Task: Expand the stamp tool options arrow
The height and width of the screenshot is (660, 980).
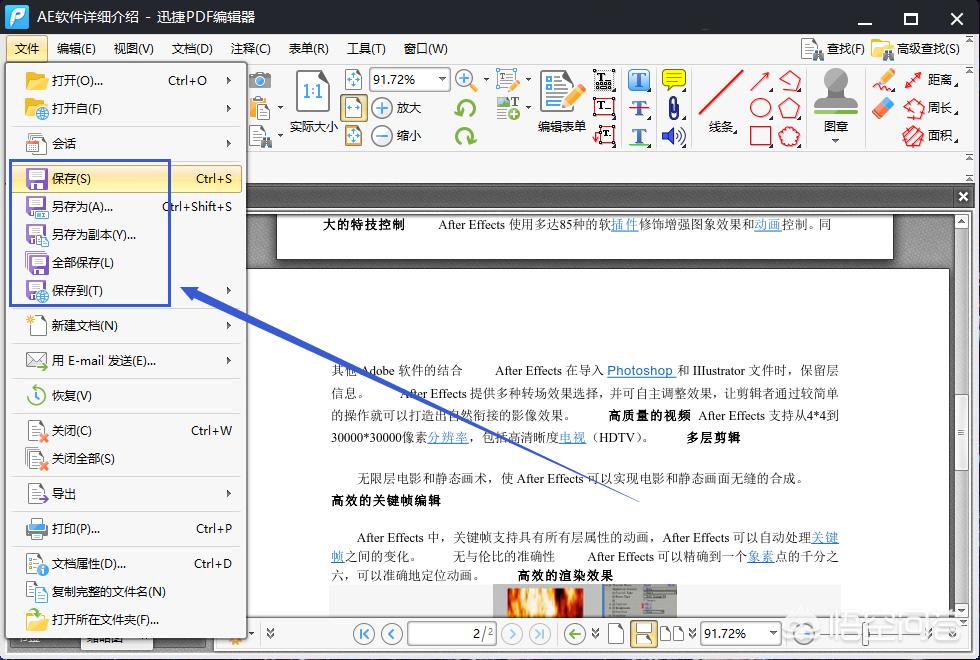Action: click(x=836, y=141)
